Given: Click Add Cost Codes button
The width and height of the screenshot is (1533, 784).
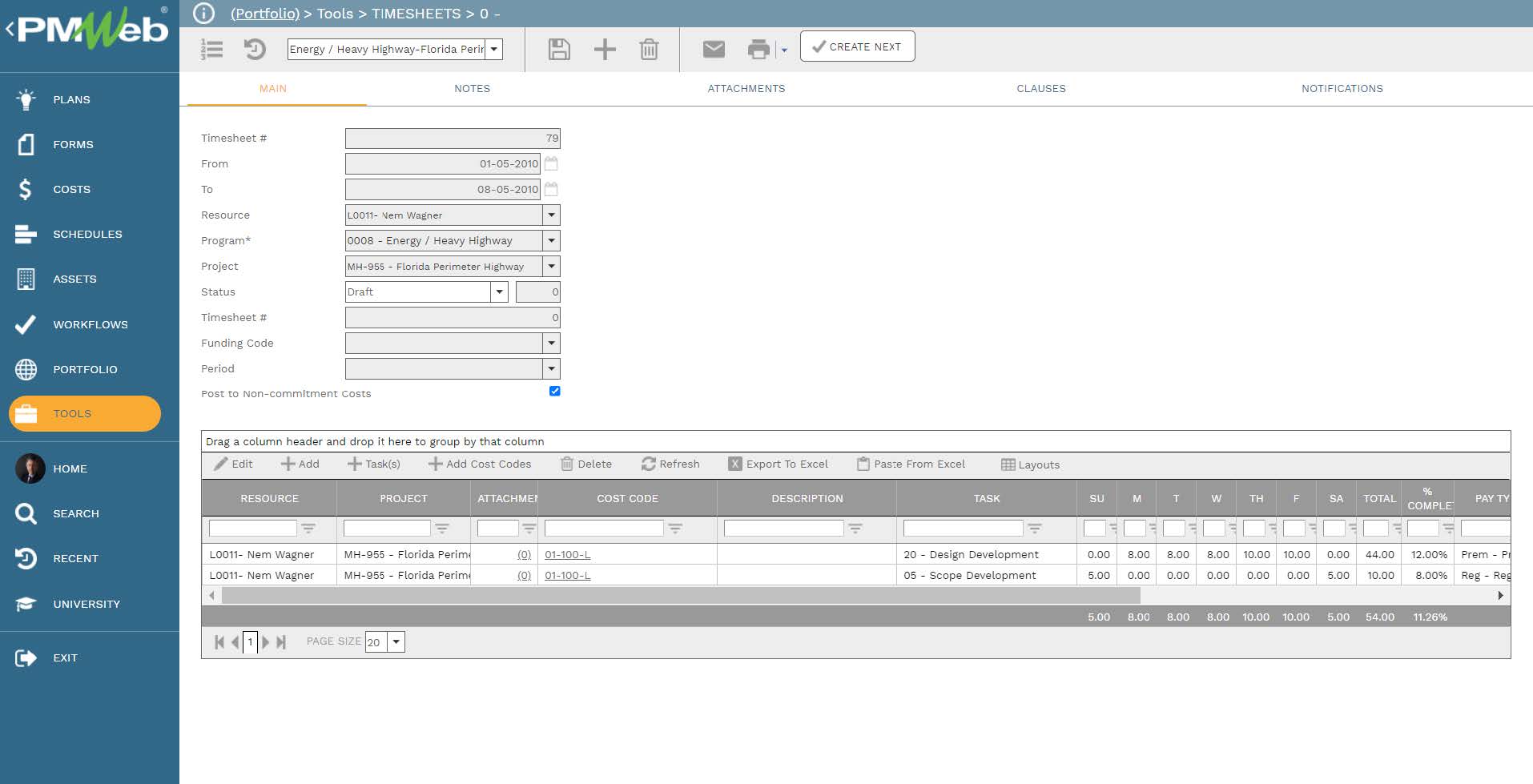Looking at the screenshot, I should (480, 464).
